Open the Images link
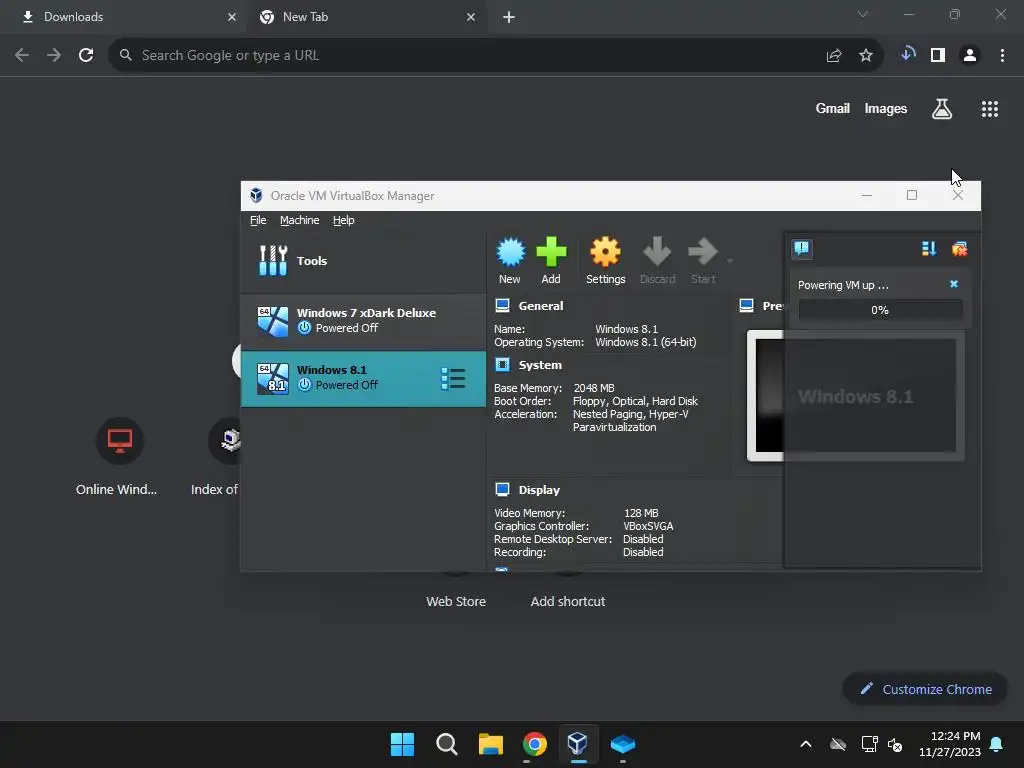The image size is (1024, 768). [x=886, y=108]
